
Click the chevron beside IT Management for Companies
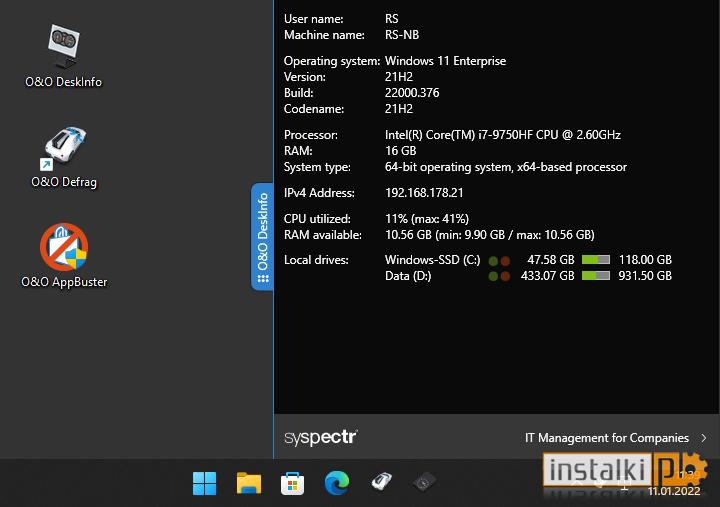pos(703,438)
